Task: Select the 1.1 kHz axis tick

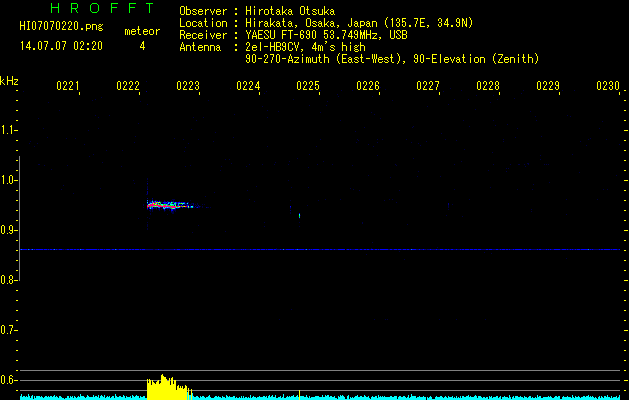Action: click(8, 130)
